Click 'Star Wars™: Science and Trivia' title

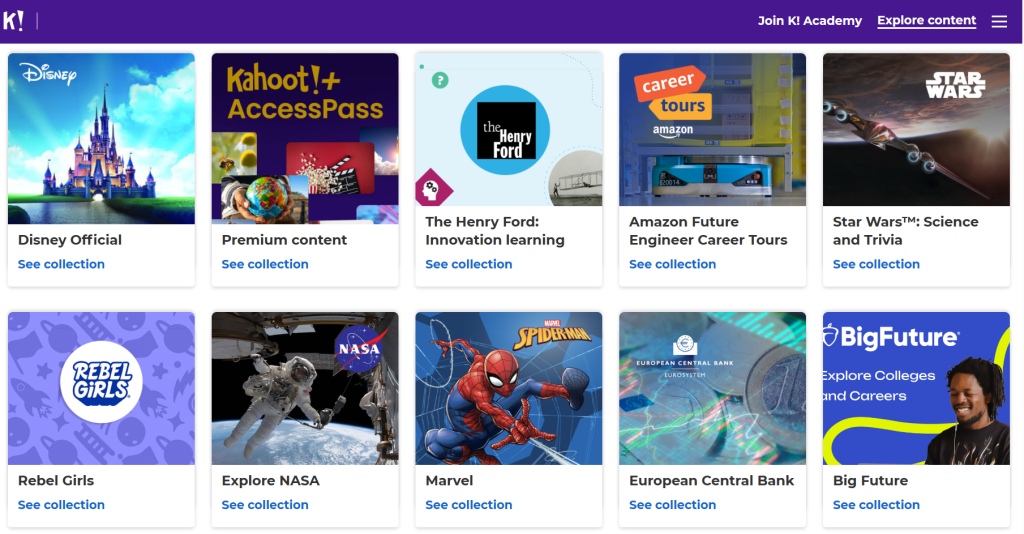[x=906, y=231]
